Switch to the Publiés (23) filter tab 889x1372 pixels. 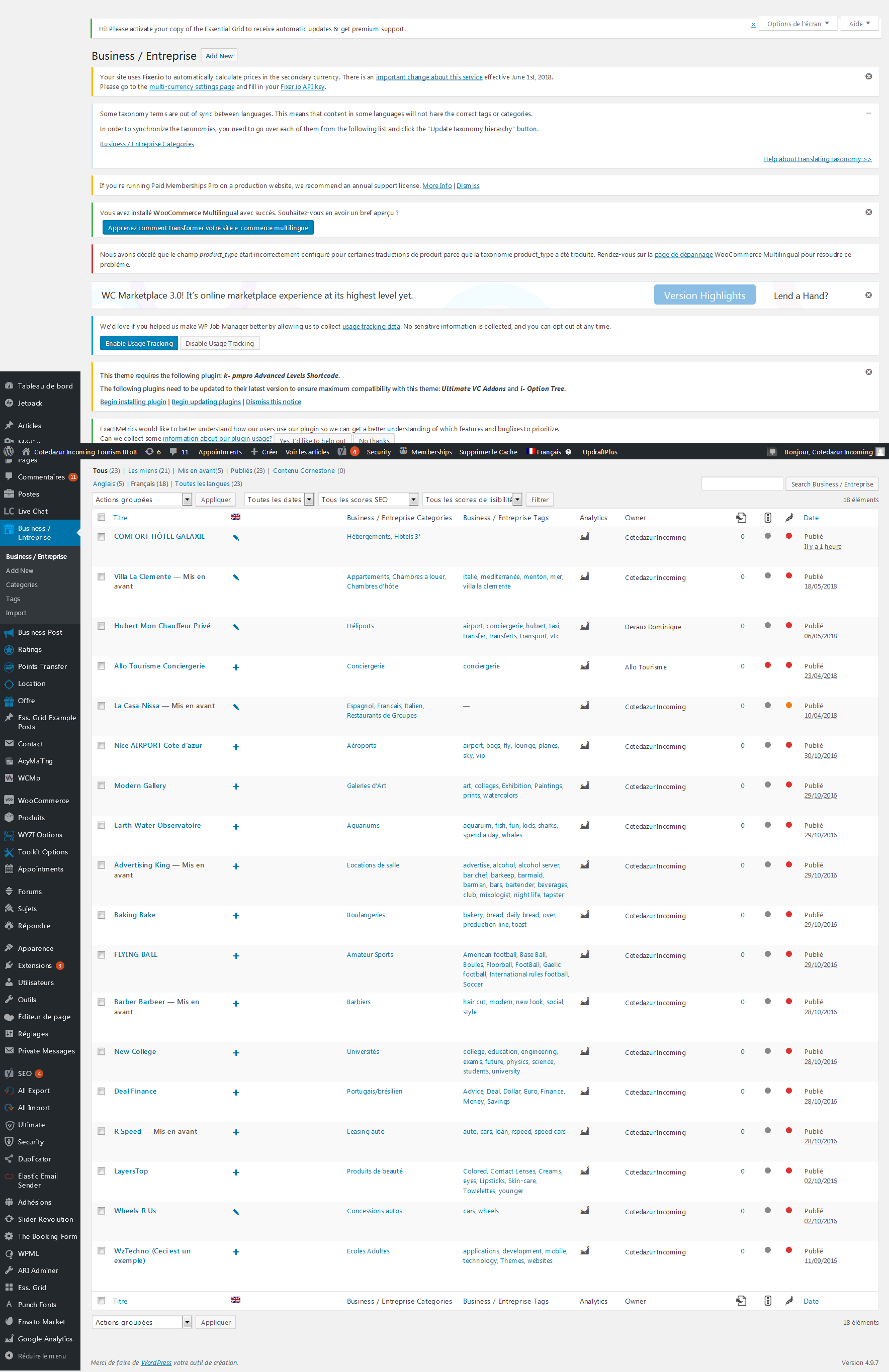pyautogui.click(x=241, y=470)
